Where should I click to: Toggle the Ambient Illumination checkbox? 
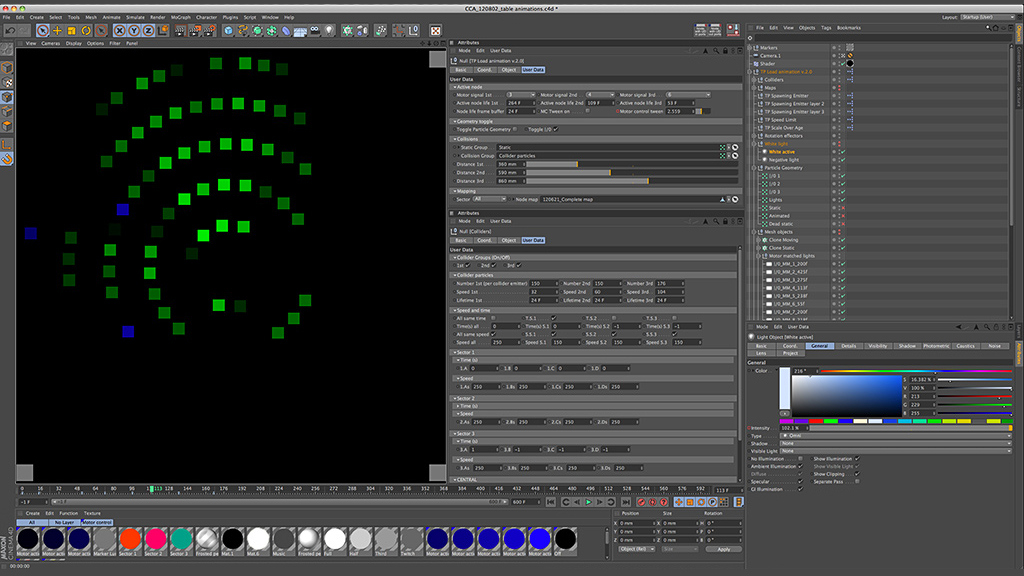click(x=800, y=466)
